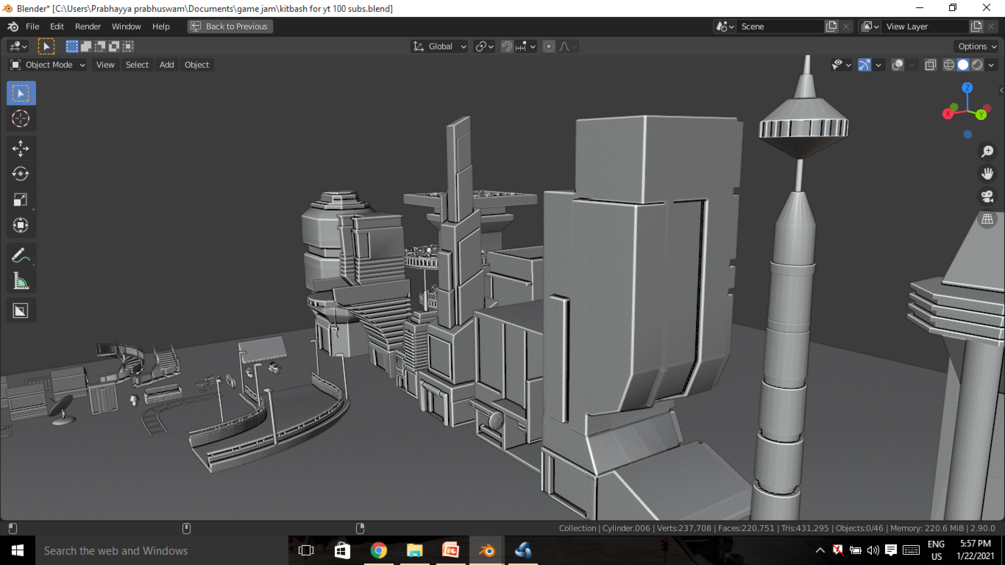The width and height of the screenshot is (1005, 565).
Task: Open the Object Mode dropdown
Action: point(48,65)
